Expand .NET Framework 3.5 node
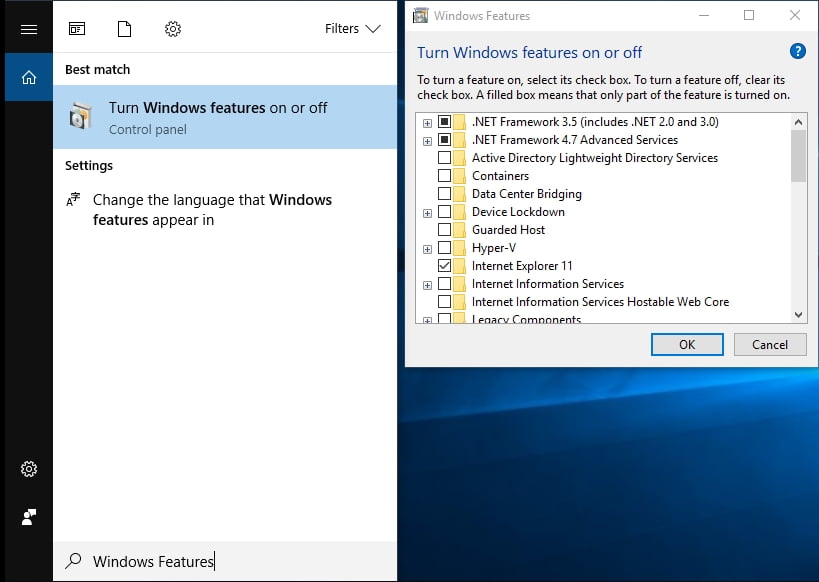Viewport: 819px width, 582px height. coord(427,122)
